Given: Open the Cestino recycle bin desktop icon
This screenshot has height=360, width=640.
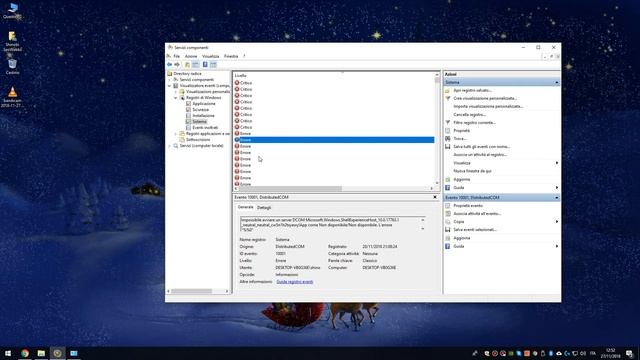Looking at the screenshot, I should [x=12, y=67].
